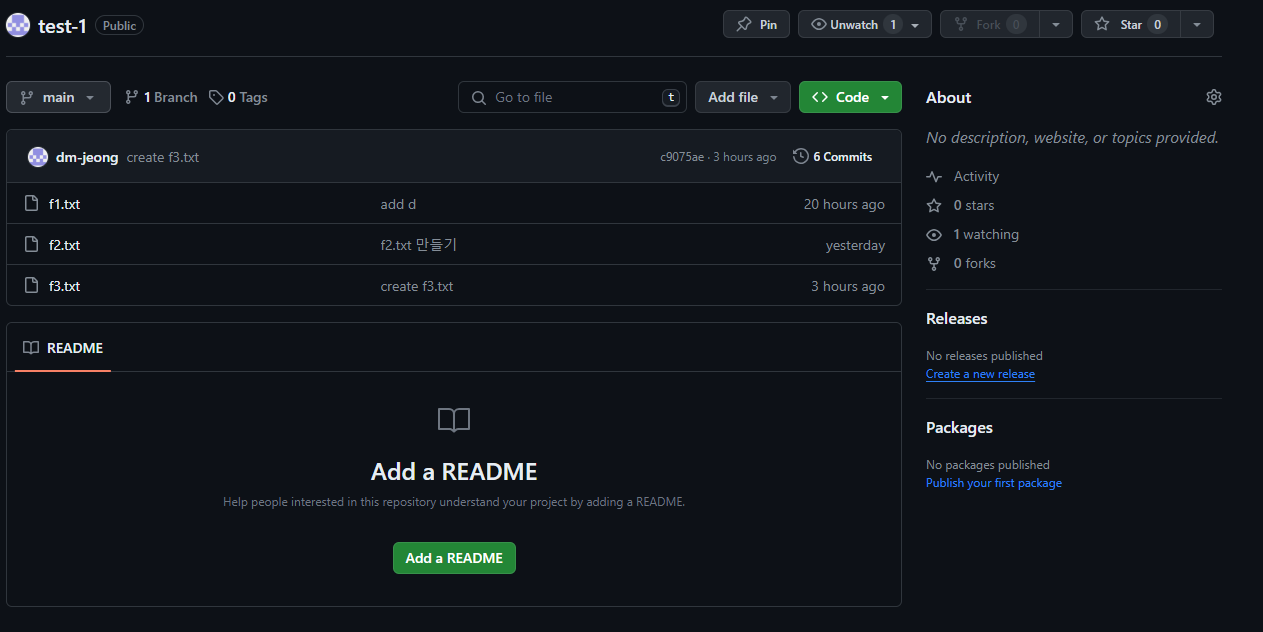This screenshot has height=632, width=1263.
Task: Open the Star lists dropdown arrow
Action: (x=1197, y=24)
